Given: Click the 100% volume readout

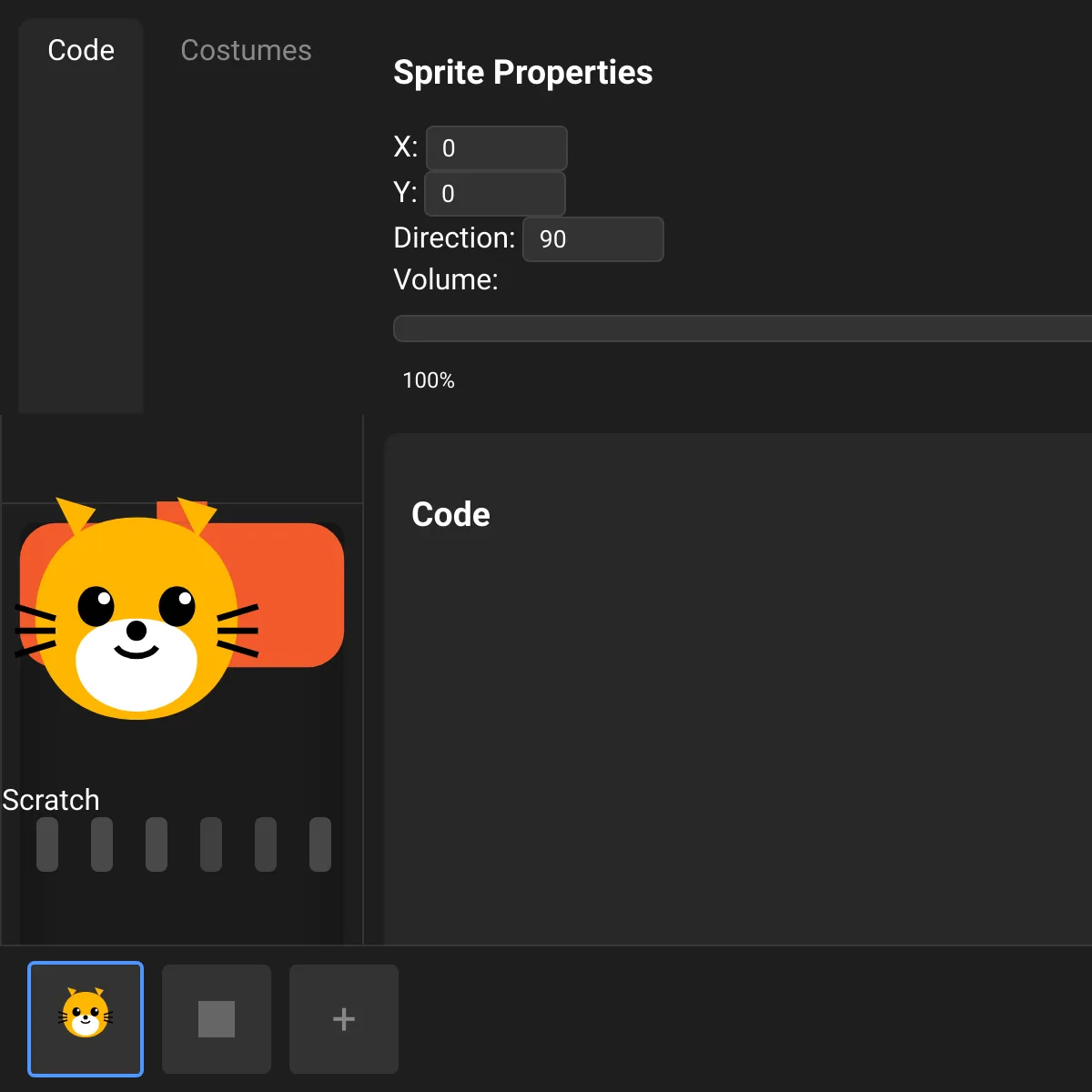Looking at the screenshot, I should pos(429,380).
